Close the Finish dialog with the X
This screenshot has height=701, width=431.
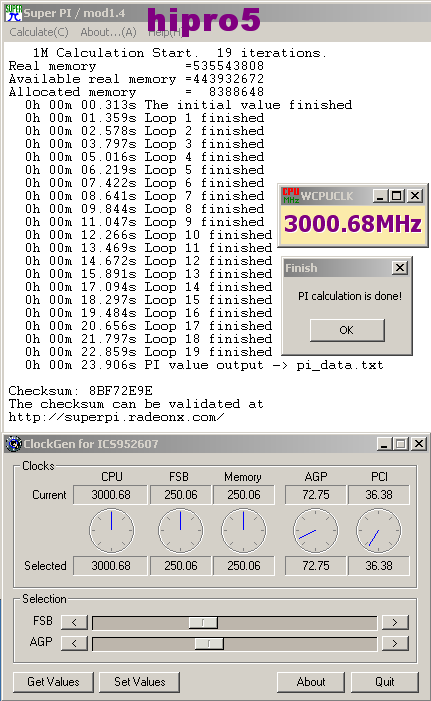(400, 268)
